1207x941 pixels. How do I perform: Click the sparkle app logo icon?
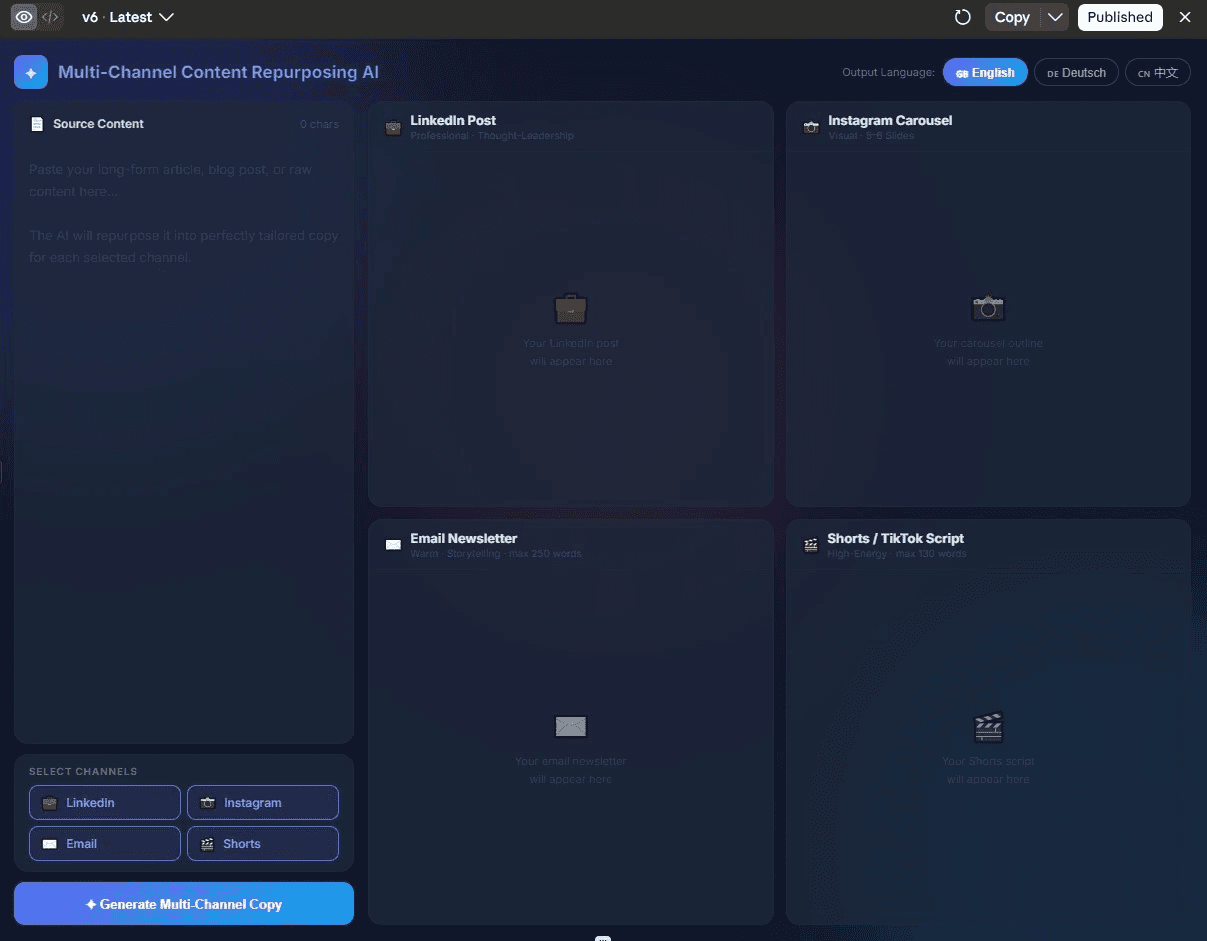pos(31,72)
